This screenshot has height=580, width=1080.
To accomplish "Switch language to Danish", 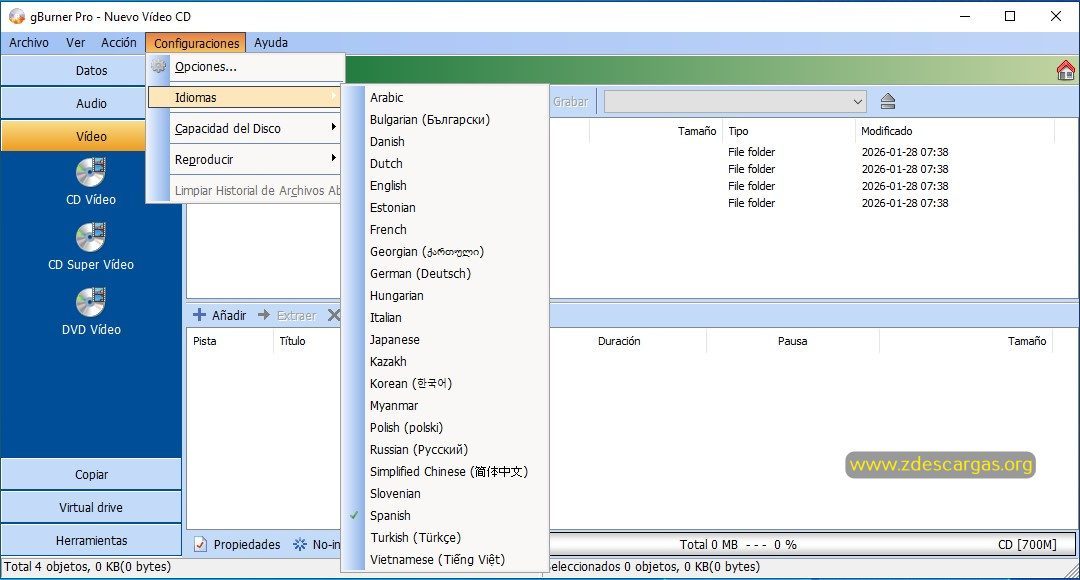I will click(445, 141).
